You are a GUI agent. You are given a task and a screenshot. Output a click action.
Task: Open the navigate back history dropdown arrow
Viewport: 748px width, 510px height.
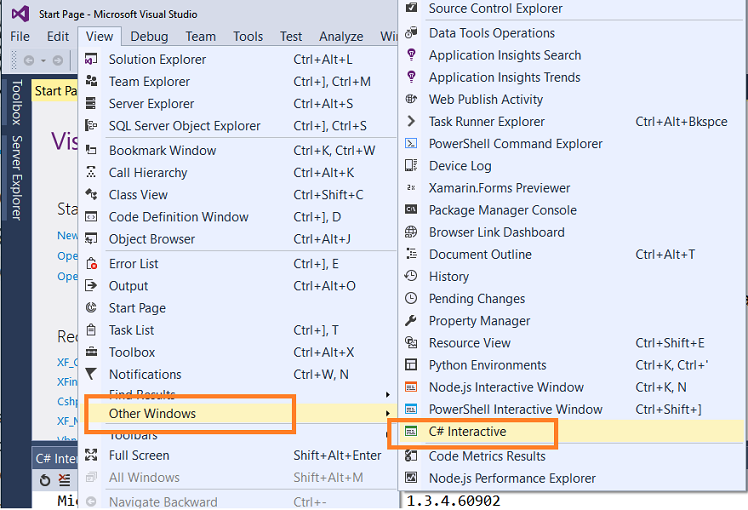click(x=43, y=61)
